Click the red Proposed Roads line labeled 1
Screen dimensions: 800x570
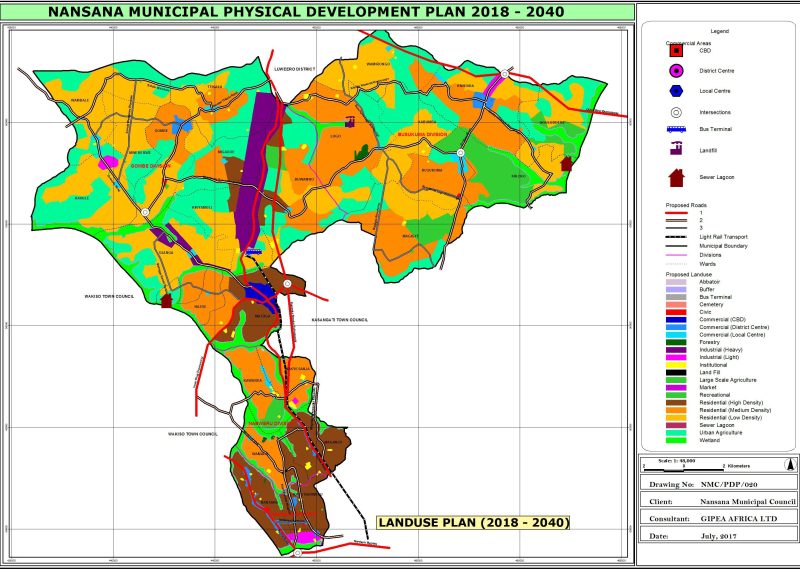(x=675, y=213)
